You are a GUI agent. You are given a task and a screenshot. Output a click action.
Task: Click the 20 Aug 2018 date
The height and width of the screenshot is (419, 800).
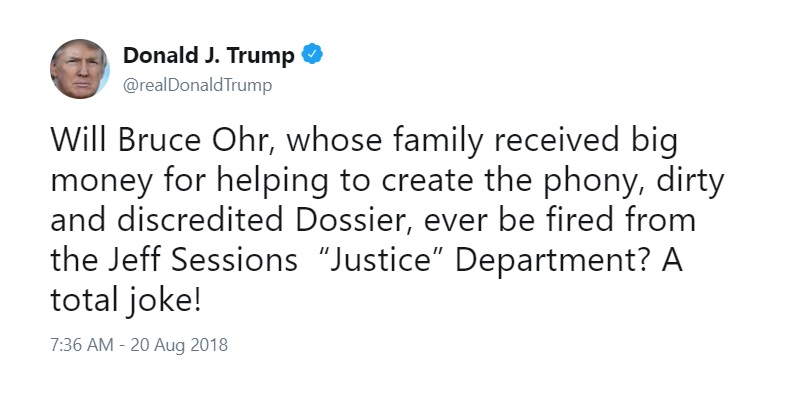(x=179, y=345)
